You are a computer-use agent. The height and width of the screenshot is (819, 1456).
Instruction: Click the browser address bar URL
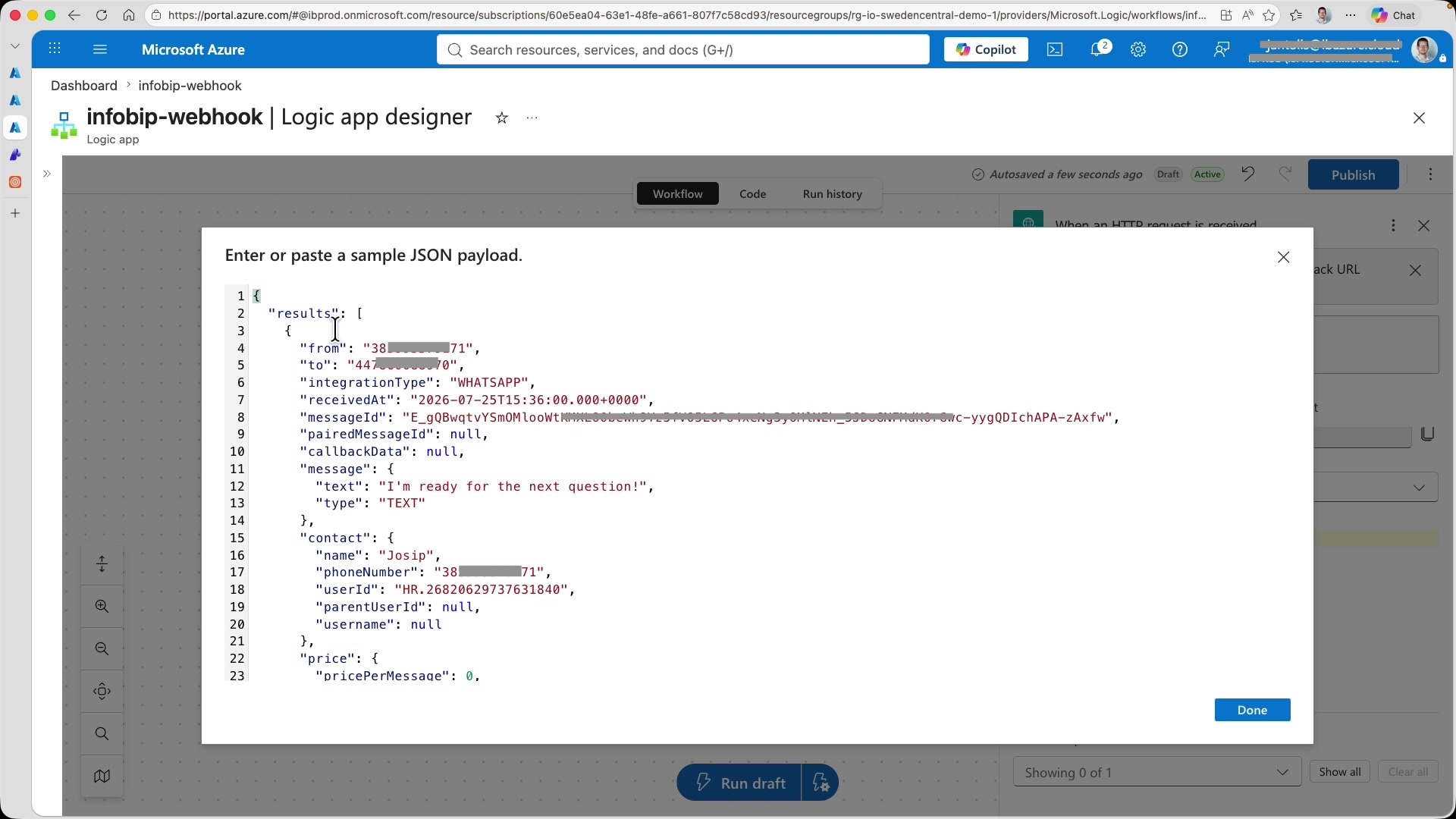click(x=686, y=15)
